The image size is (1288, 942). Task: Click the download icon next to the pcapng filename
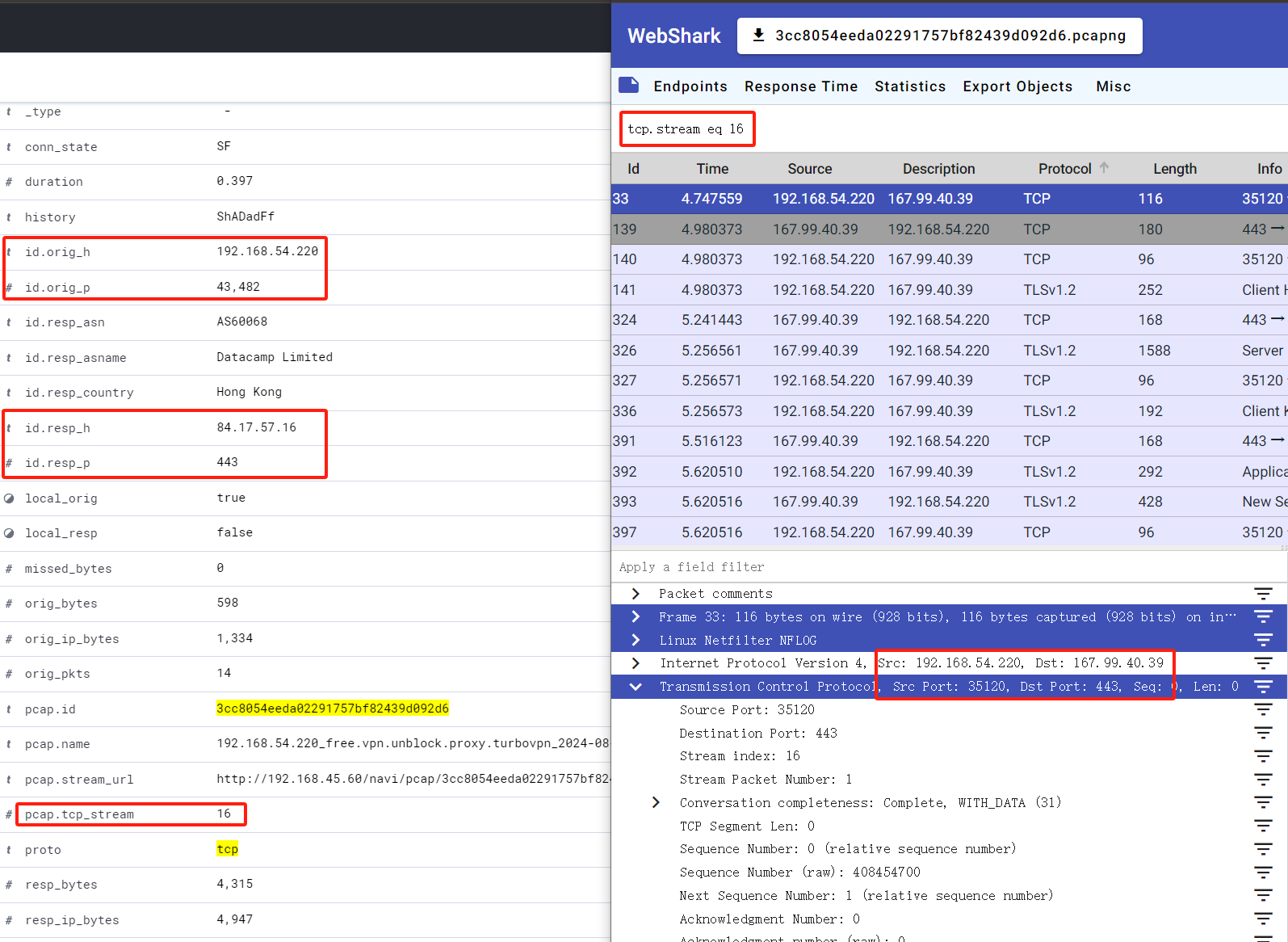click(x=758, y=36)
